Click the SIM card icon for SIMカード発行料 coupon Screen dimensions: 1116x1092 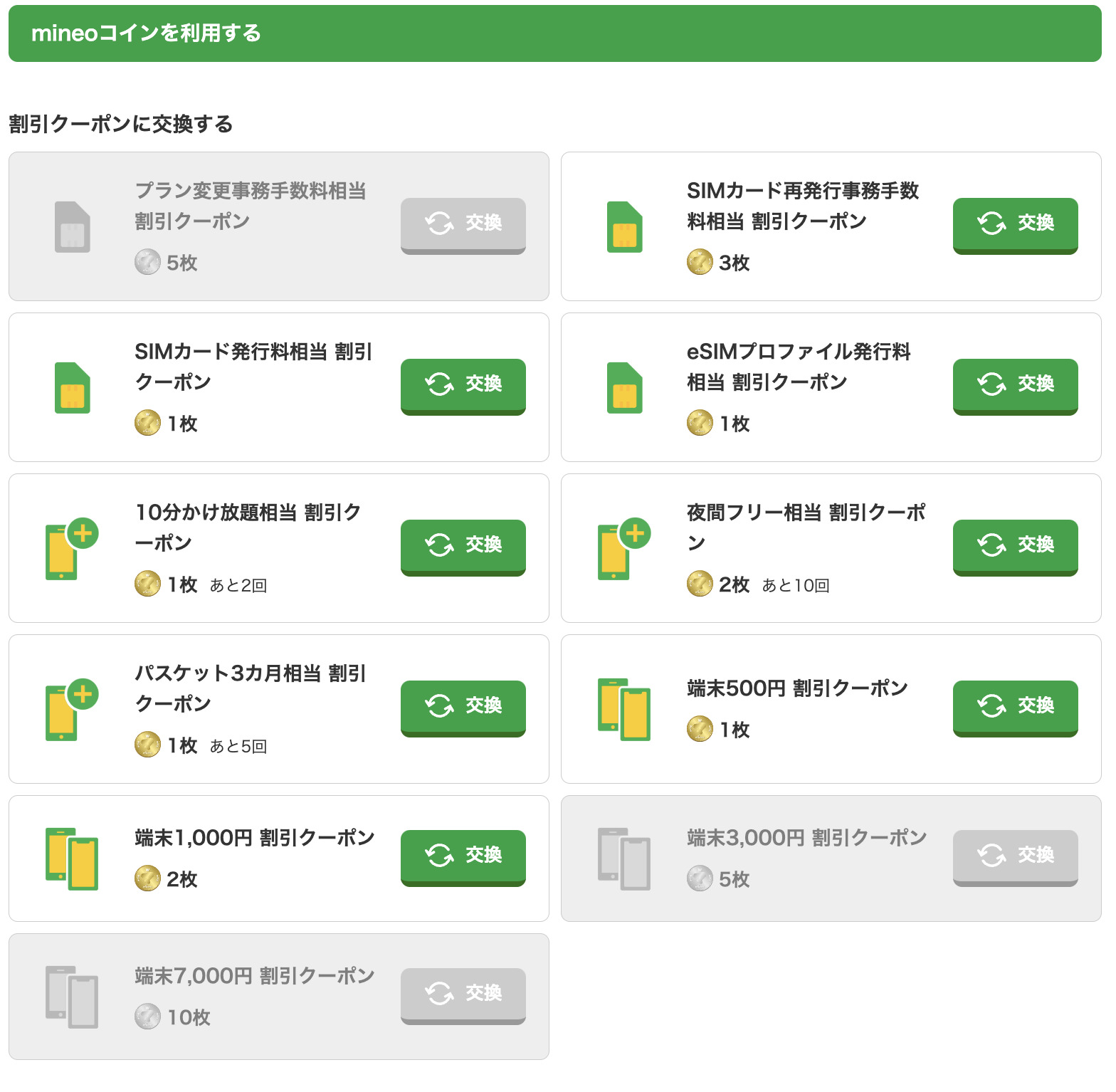click(72, 388)
